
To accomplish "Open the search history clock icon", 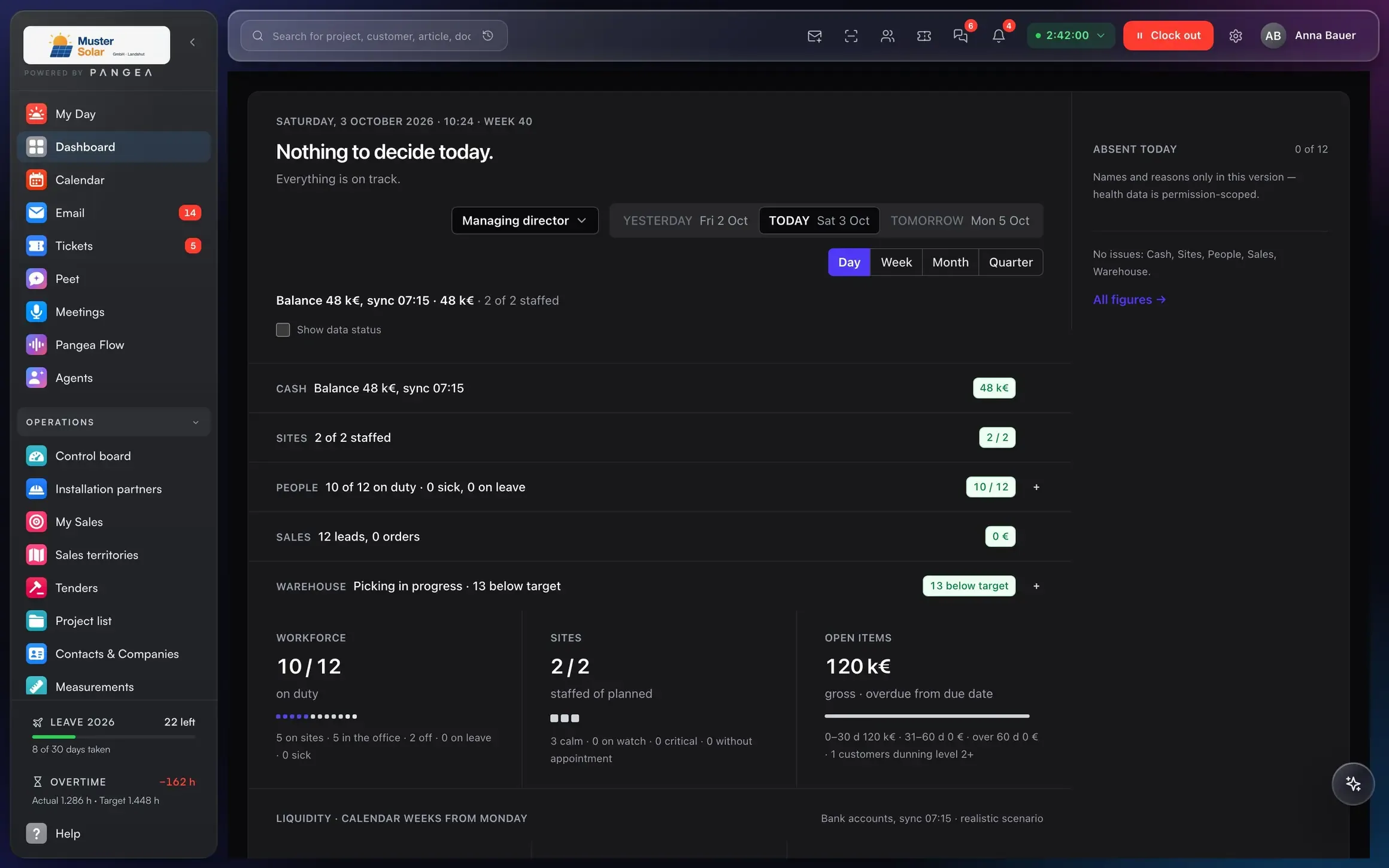I will click(488, 36).
